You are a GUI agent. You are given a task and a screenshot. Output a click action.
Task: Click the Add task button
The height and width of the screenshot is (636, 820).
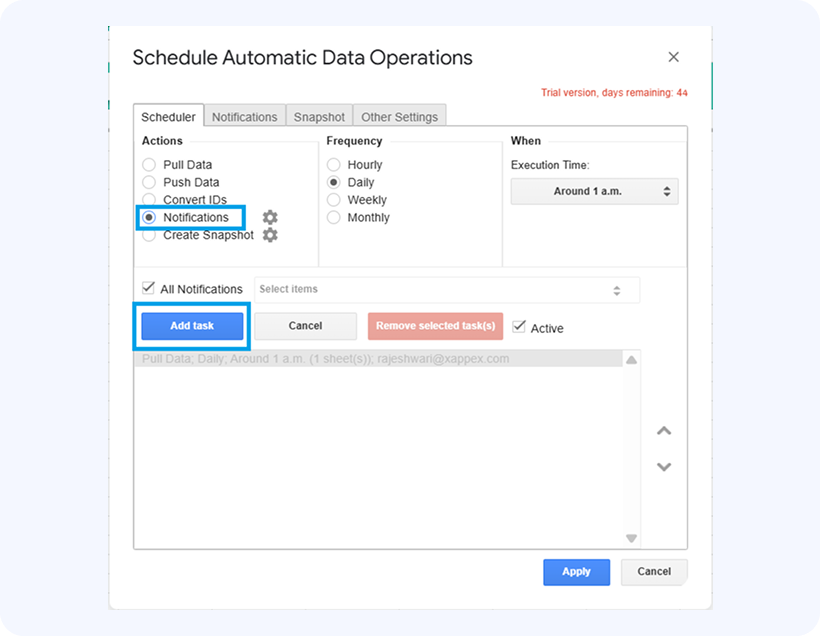point(192,326)
